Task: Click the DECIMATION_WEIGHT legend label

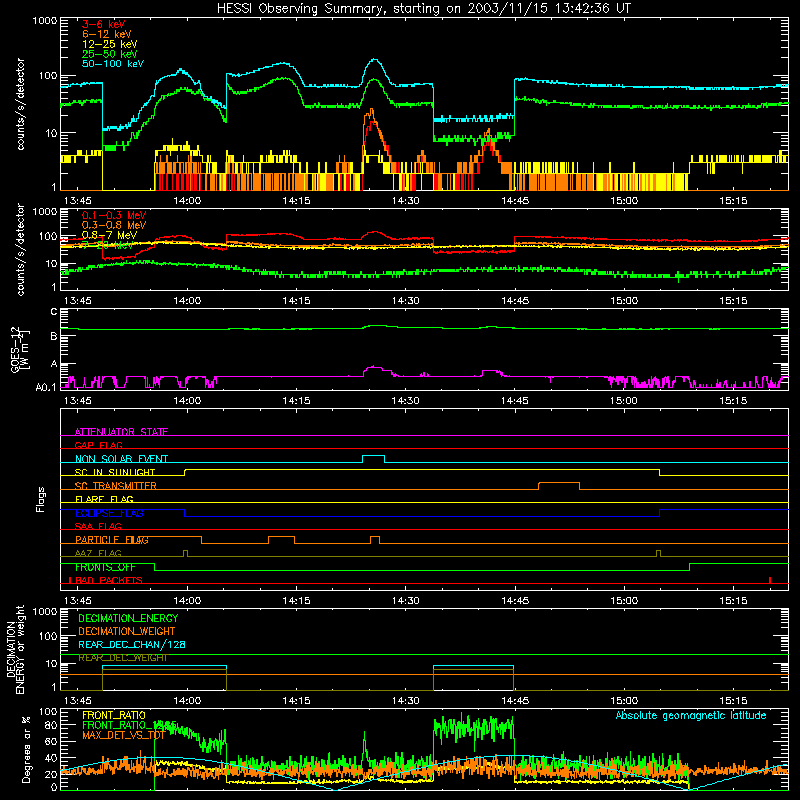Action: (127, 631)
